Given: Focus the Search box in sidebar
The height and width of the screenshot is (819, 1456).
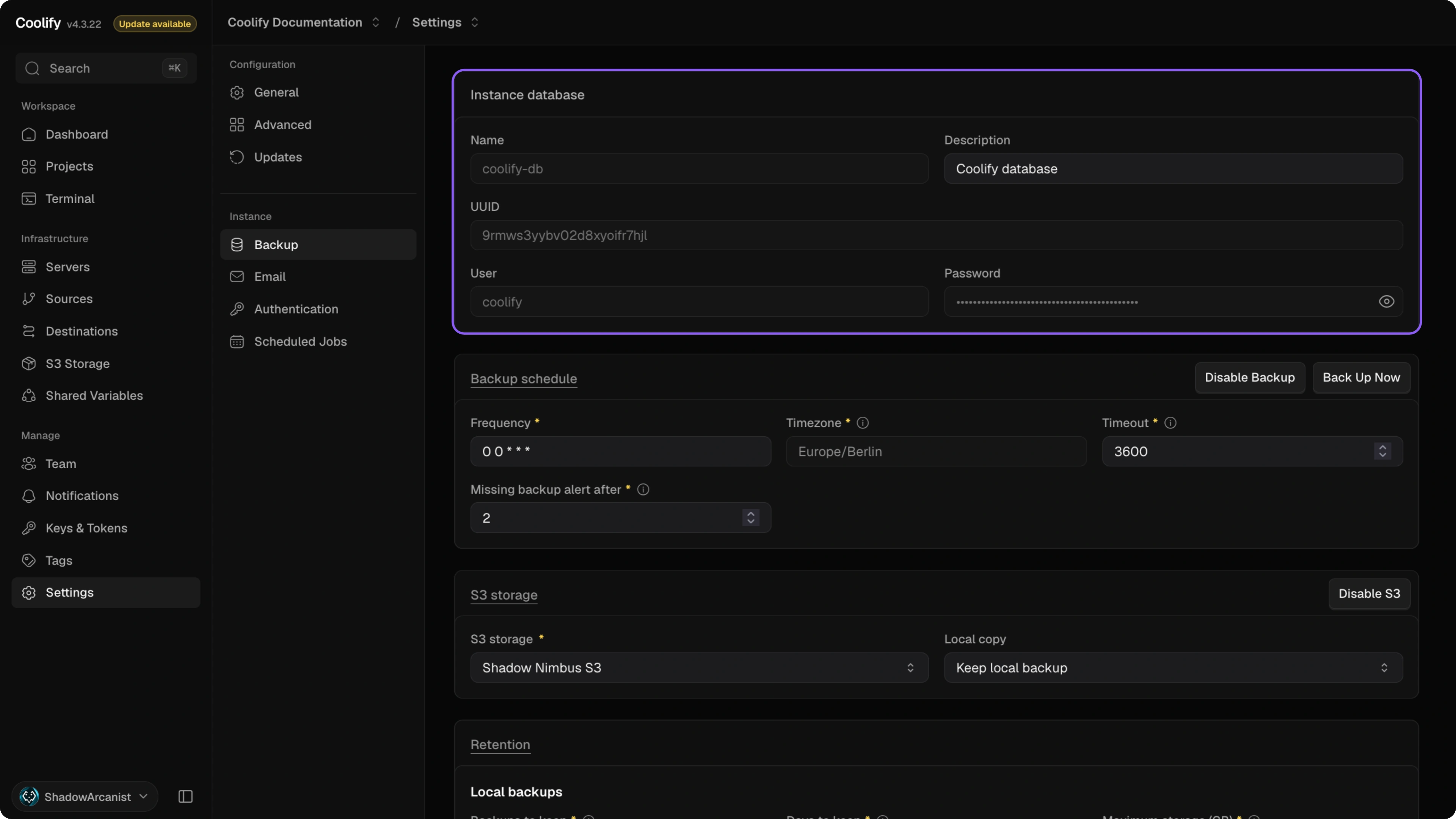Looking at the screenshot, I should pos(106,68).
